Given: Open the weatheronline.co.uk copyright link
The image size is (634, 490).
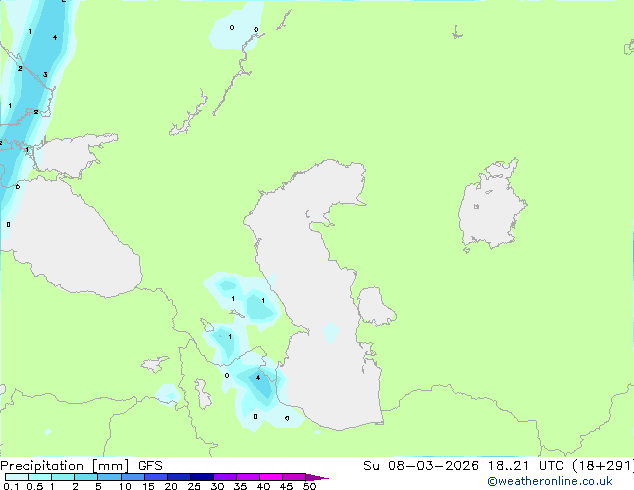Looking at the screenshot, I should point(550,481).
